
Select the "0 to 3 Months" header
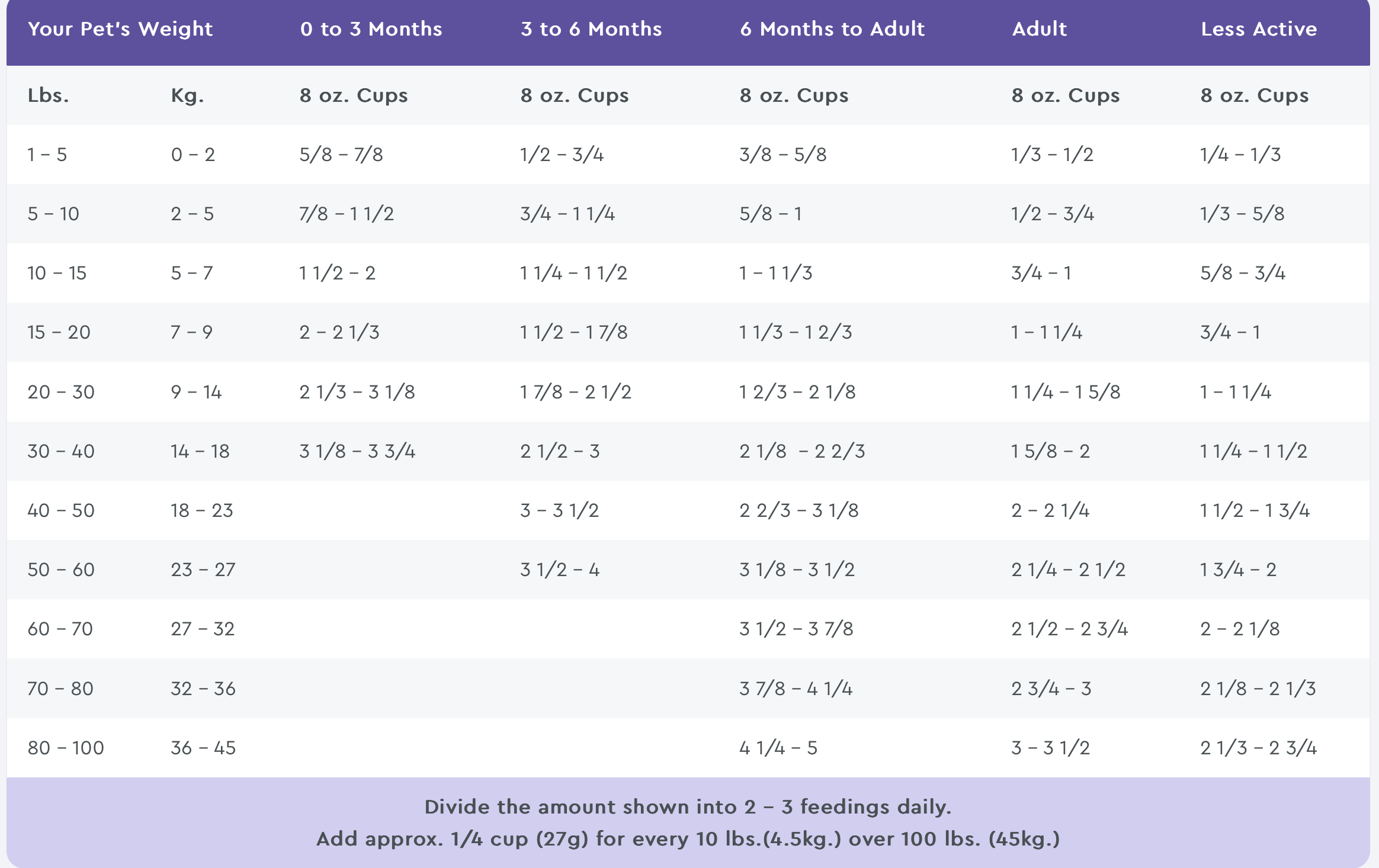(371, 29)
